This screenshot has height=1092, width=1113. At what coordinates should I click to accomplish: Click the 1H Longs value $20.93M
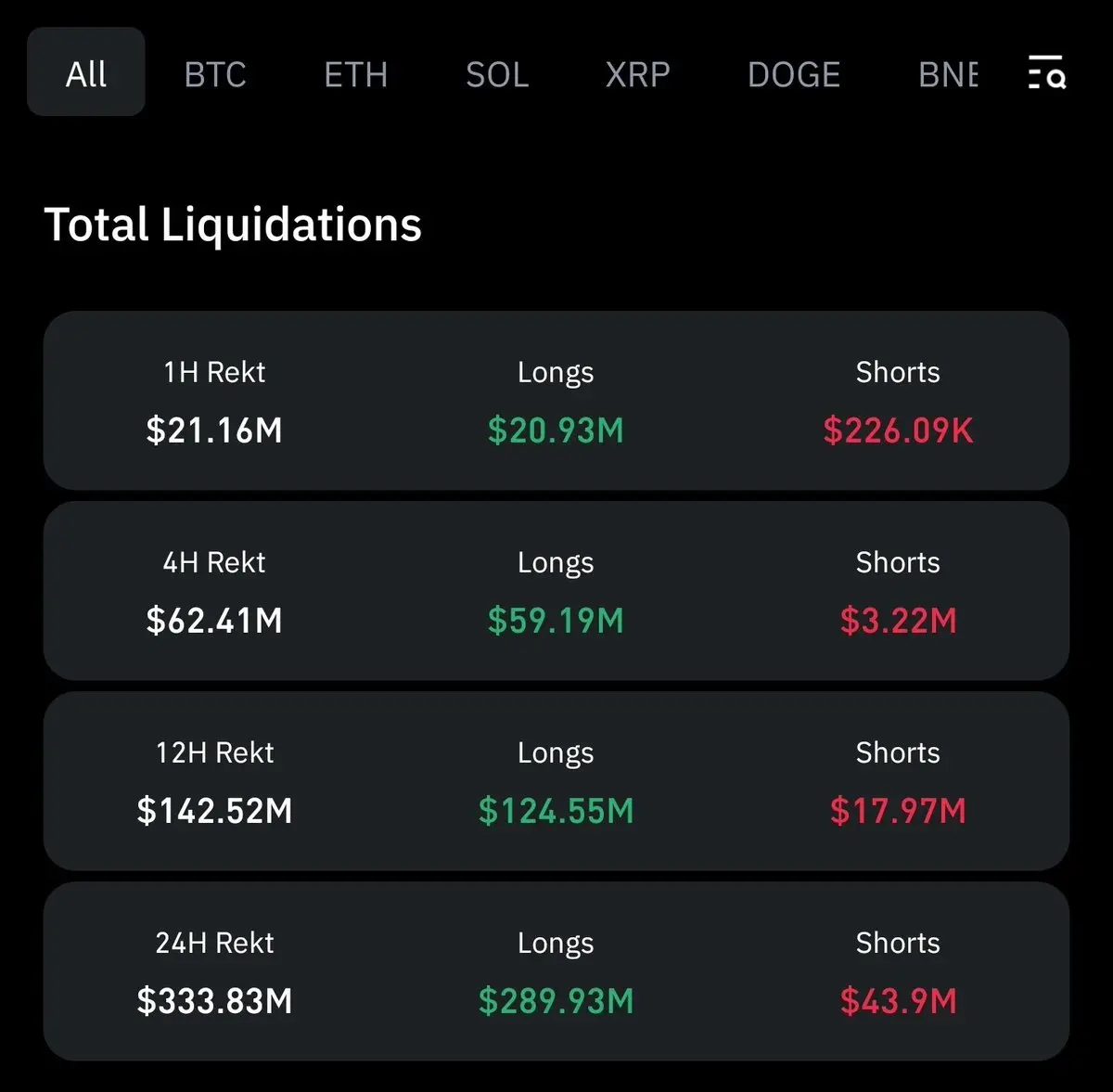[x=556, y=430]
